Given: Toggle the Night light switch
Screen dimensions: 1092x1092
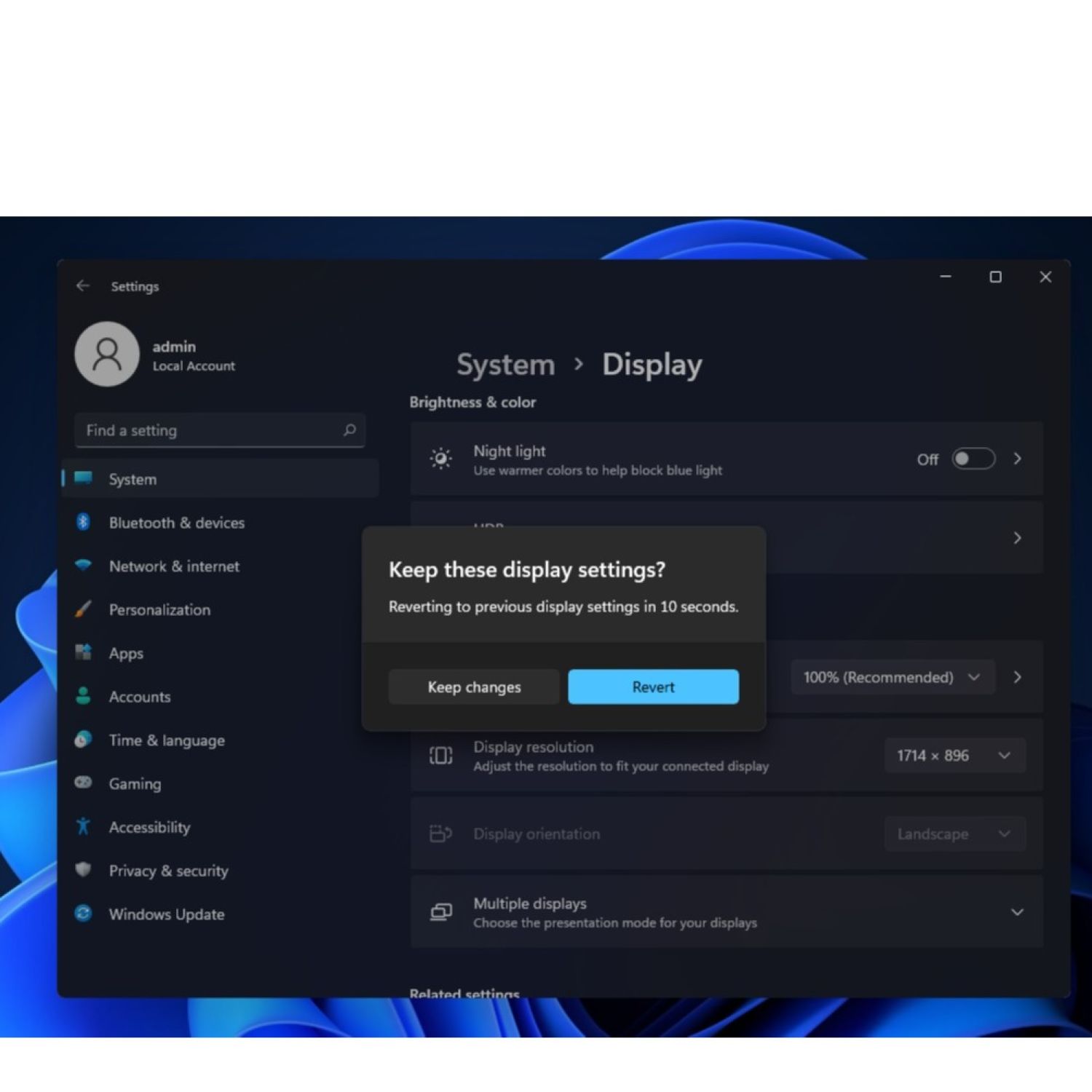Looking at the screenshot, I should click(x=973, y=459).
